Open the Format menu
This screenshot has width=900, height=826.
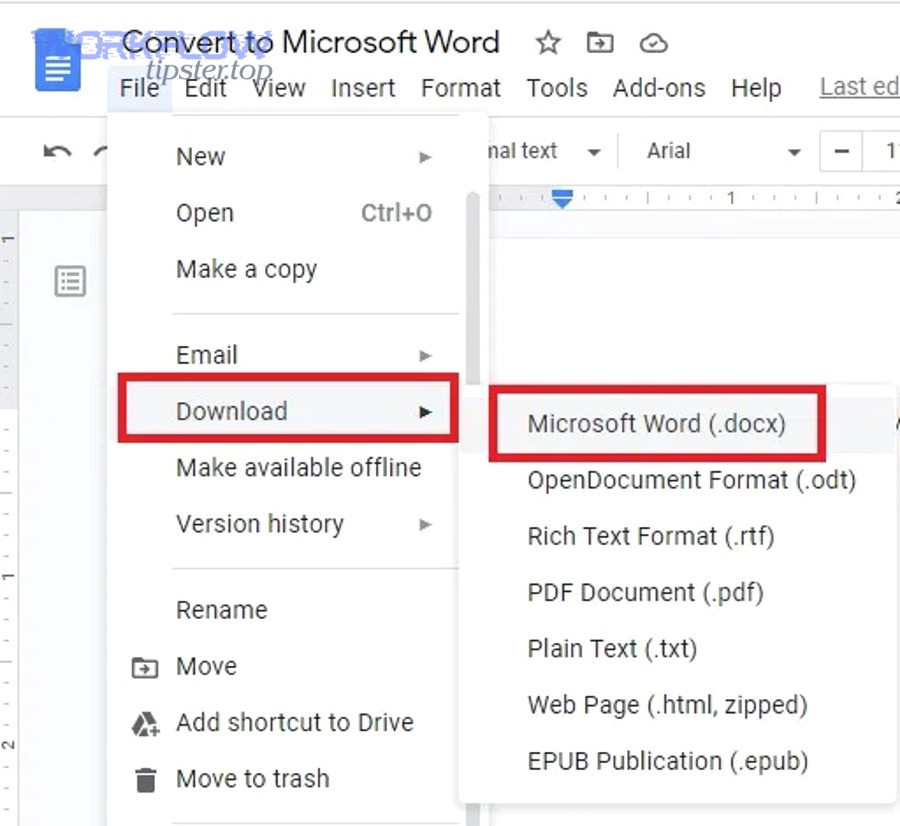[x=460, y=88]
